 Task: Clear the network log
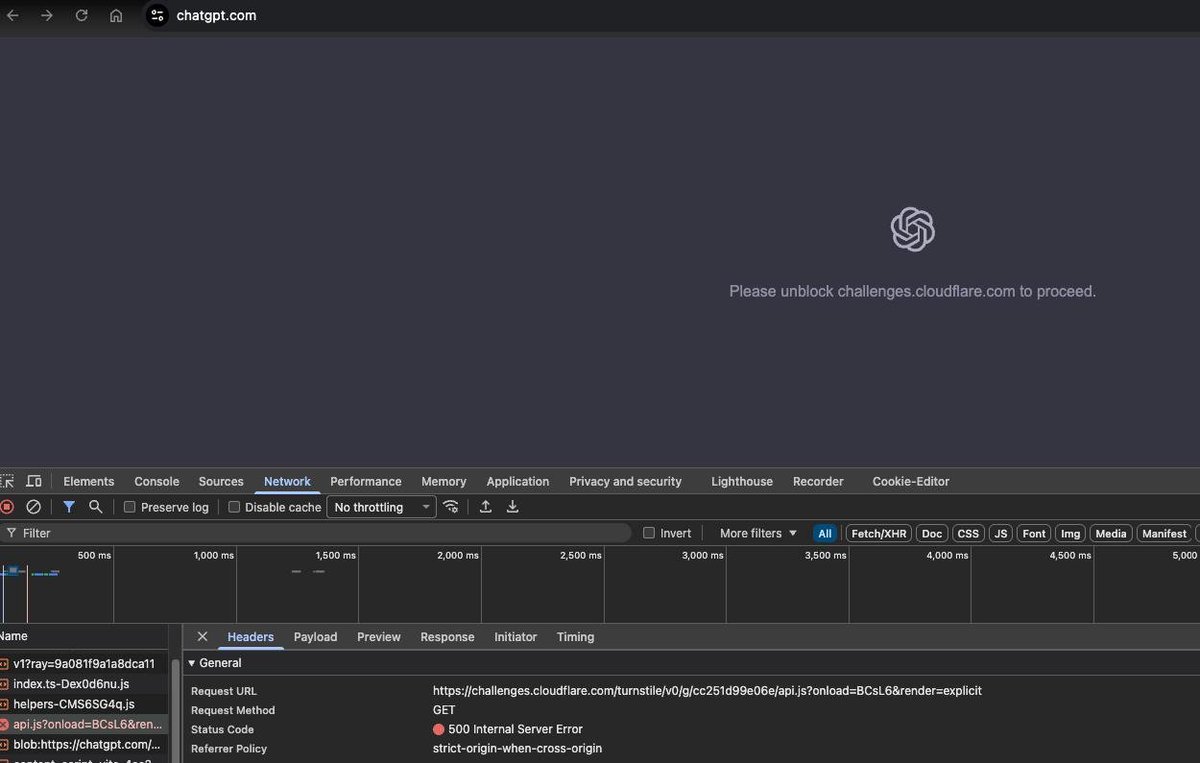pos(33,507)
